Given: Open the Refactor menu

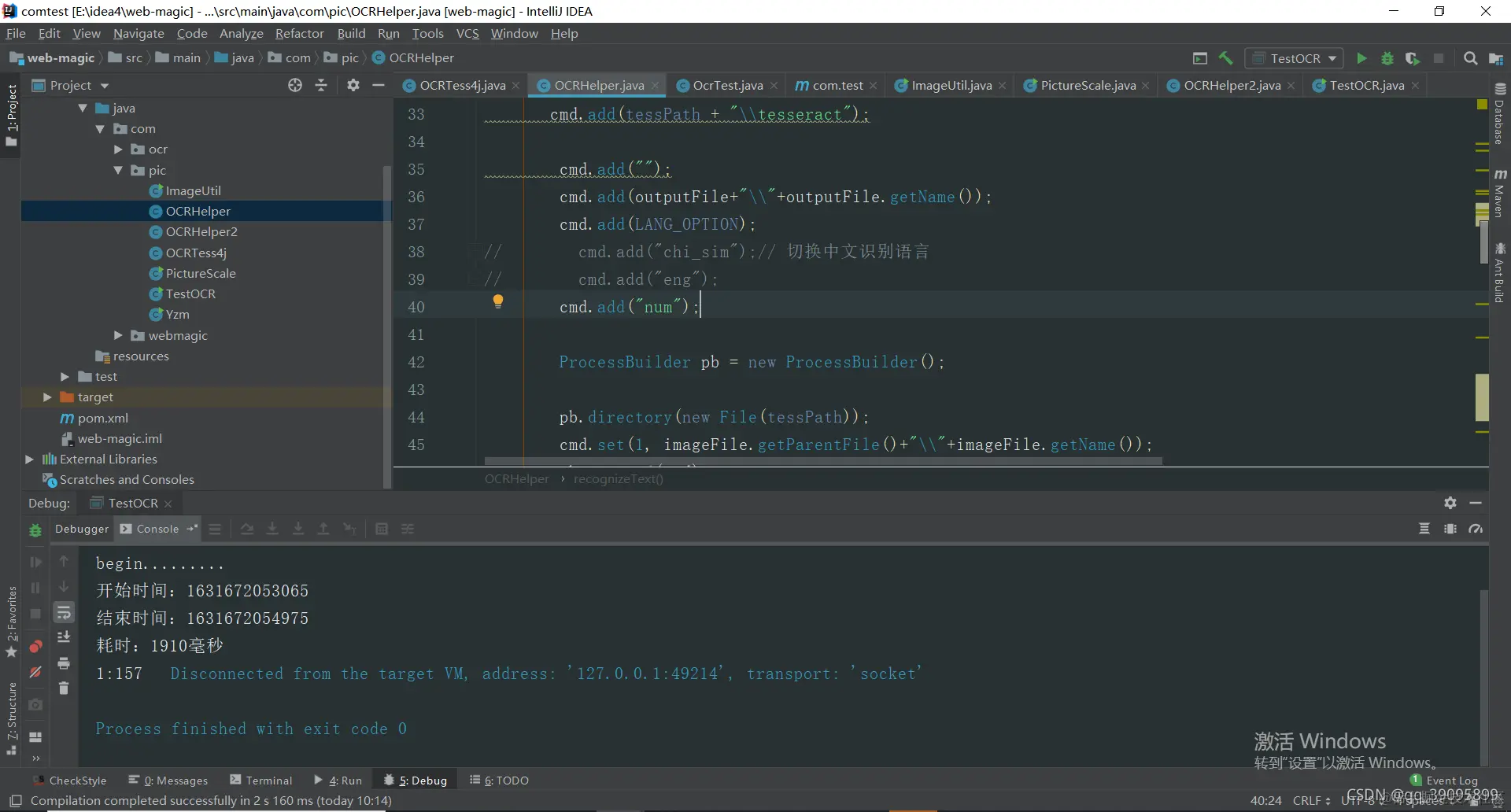Looking at the screenshot, I should click(299, 33).
